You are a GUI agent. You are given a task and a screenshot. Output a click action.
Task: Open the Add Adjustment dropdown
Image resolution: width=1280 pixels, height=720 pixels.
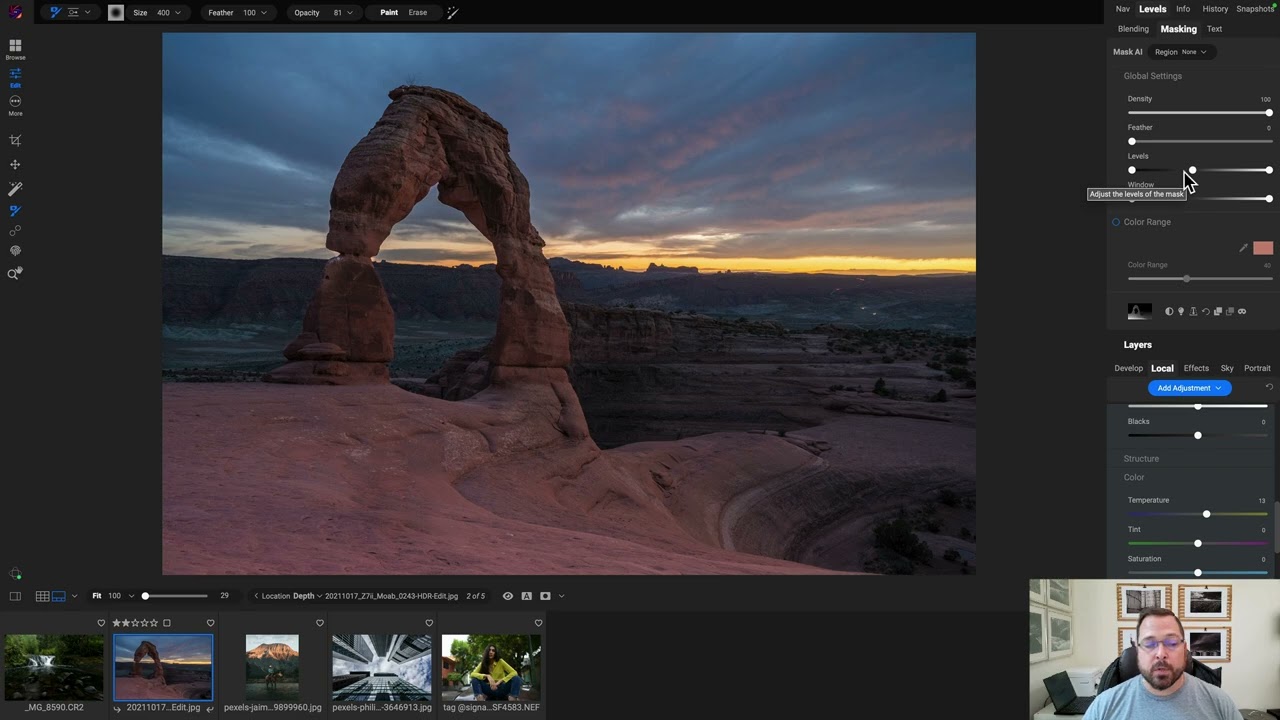[x=1189, y=388]
